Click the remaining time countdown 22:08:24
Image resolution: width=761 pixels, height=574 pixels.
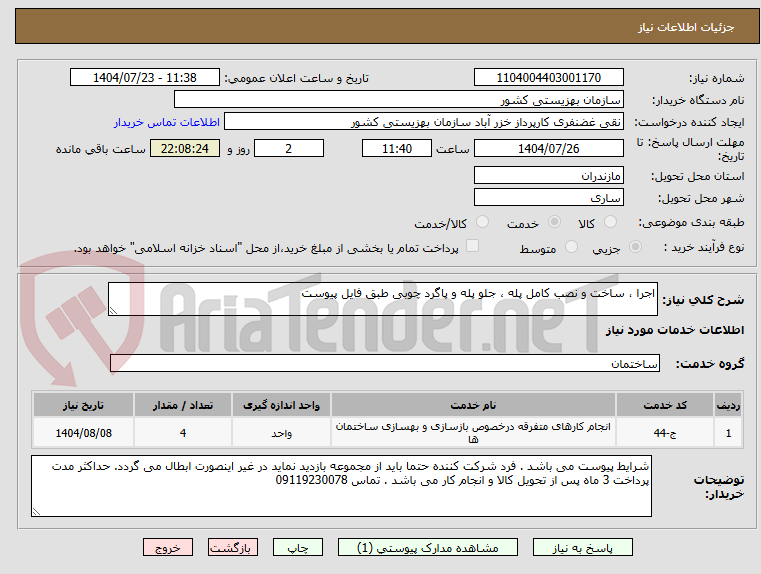coord(184,148)
